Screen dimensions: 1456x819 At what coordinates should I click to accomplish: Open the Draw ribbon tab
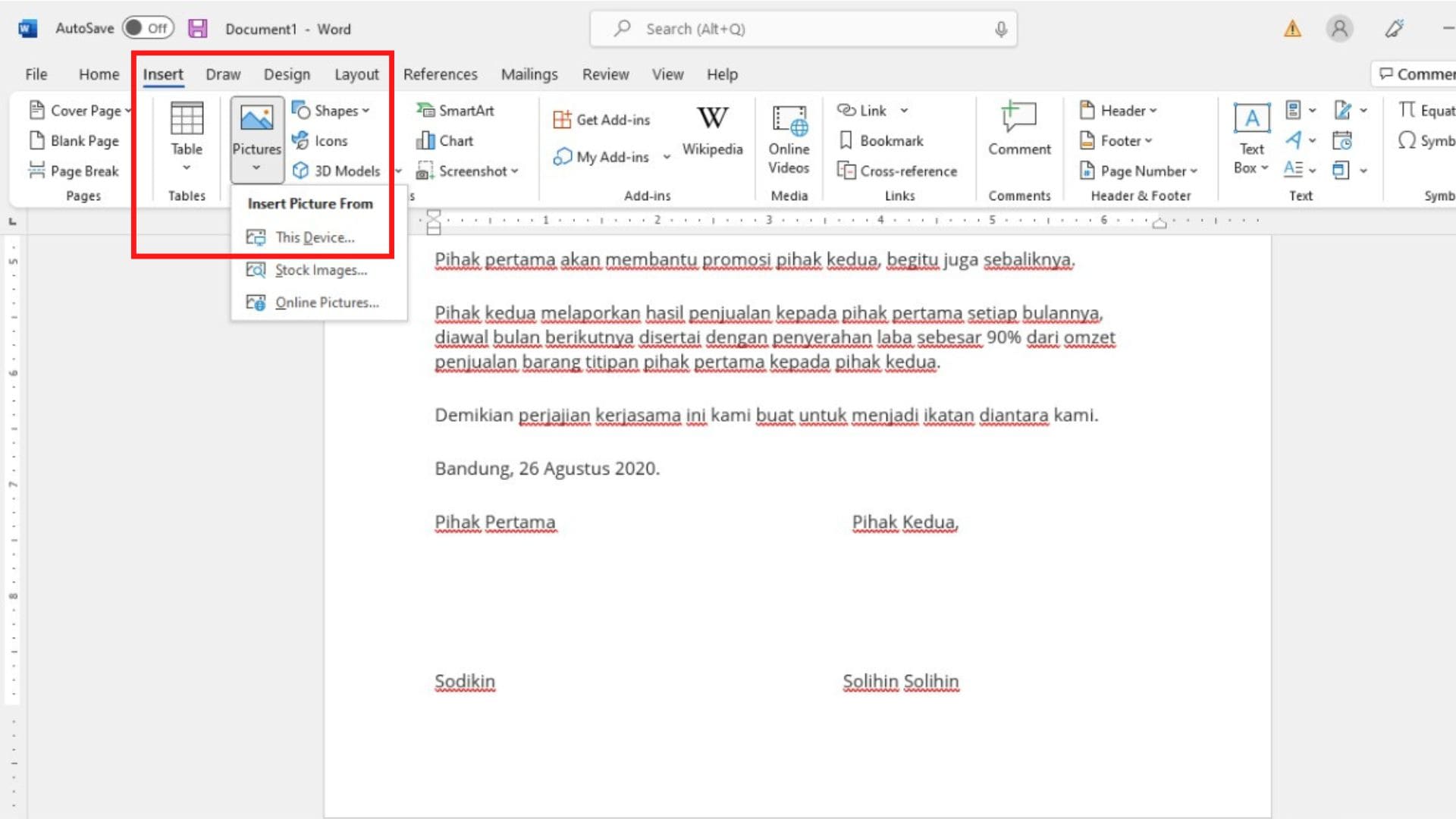tap(222, 74)
